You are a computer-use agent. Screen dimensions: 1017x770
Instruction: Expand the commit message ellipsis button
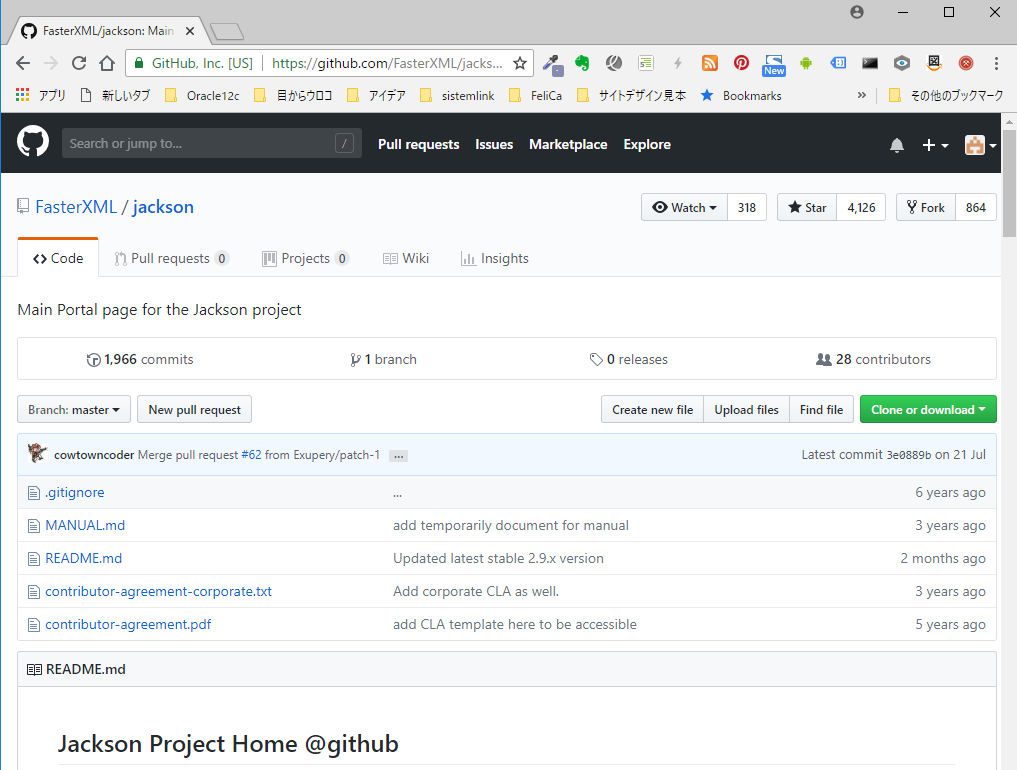coord(398,456)
